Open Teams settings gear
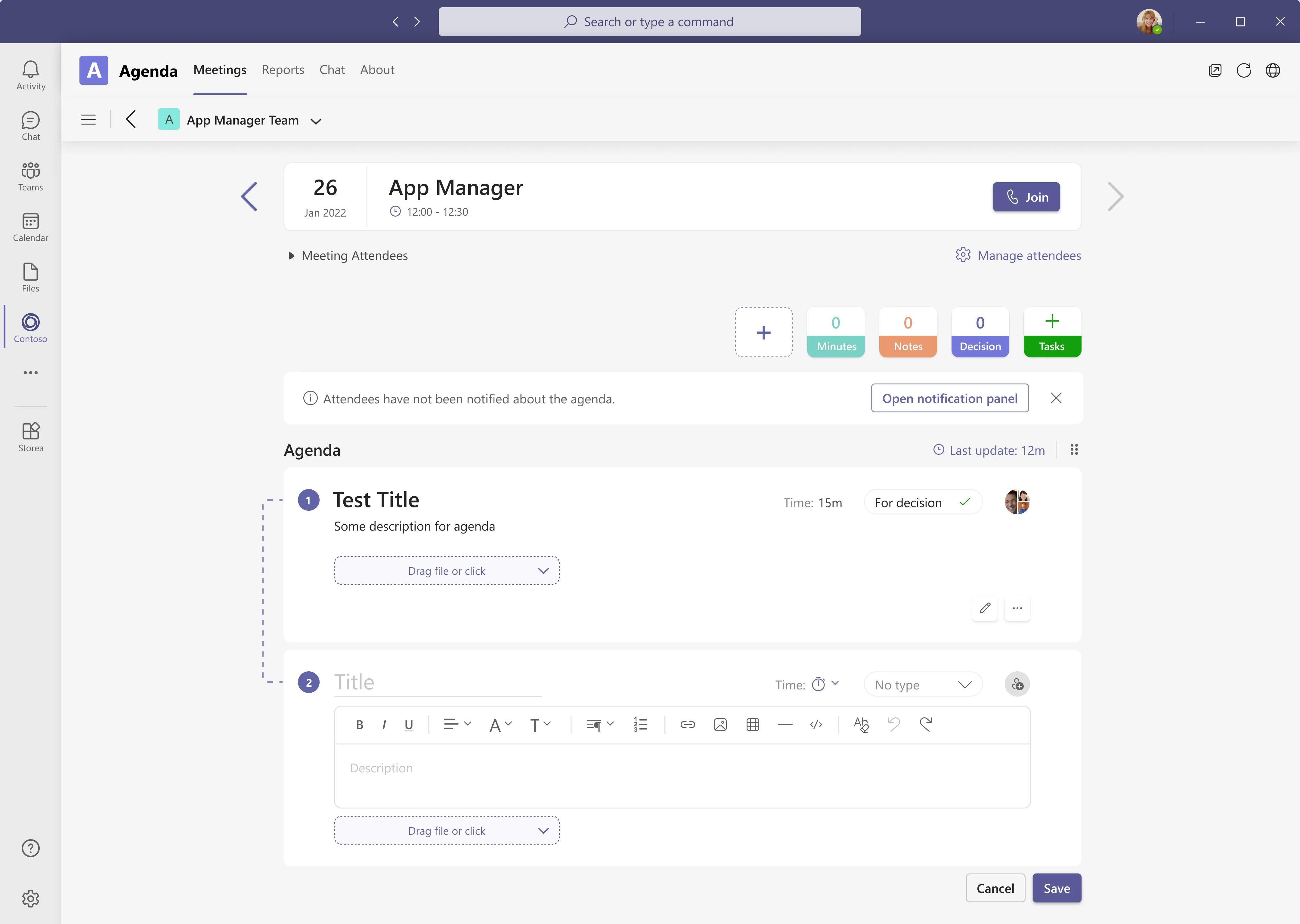 [31, 899]
